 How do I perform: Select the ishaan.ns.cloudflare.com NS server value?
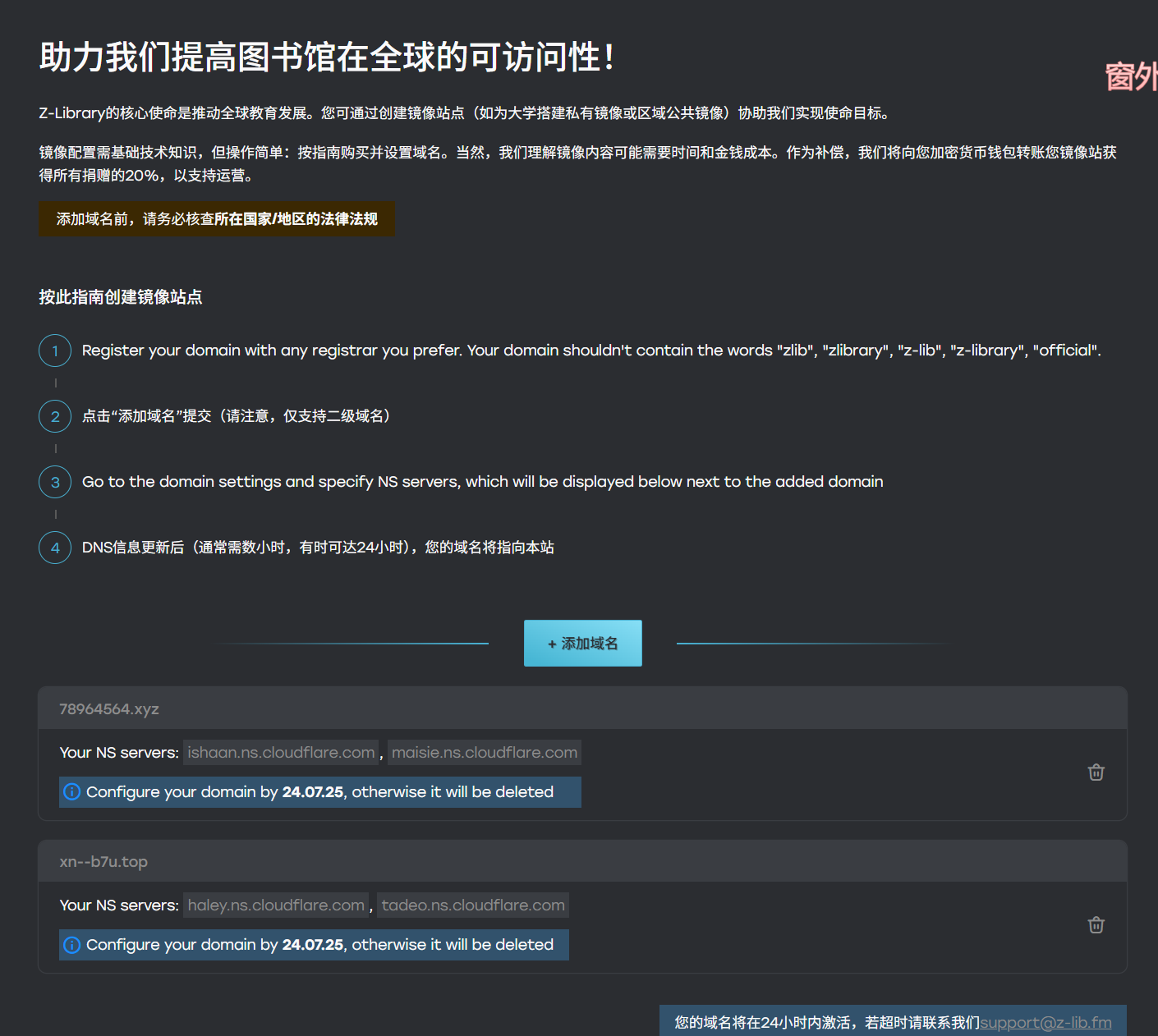pyautogui.click(x=281, y=753)
